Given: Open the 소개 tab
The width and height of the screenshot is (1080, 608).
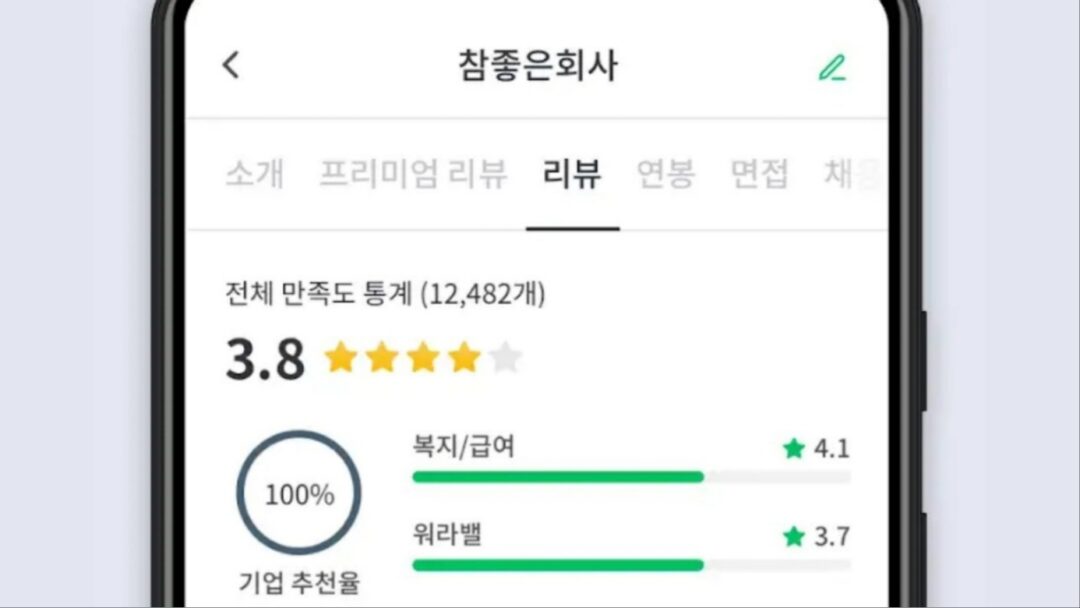Looking at the screenshot, I should click(x=254, y=174).
